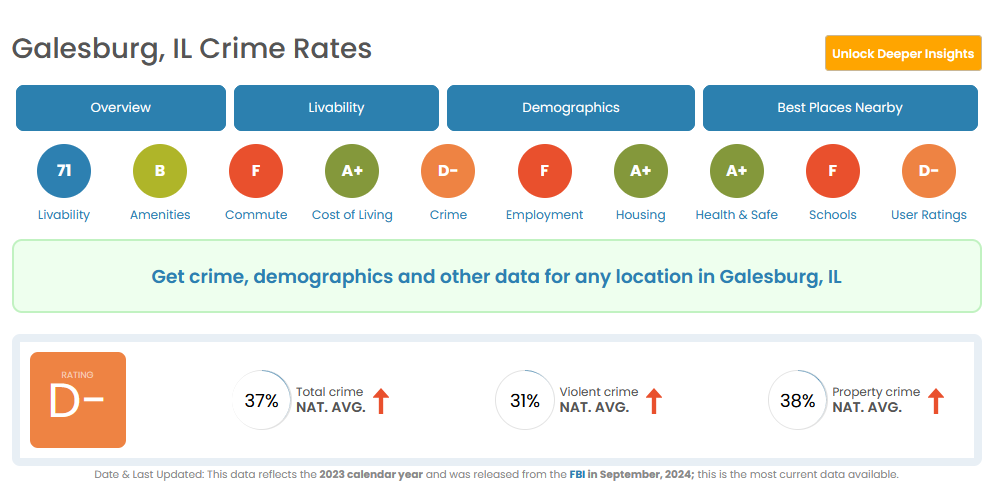Viewport: 1000px width, 491px height.
Task: Click the User Ratings D- circle
Action: click(x=929, y=171)
